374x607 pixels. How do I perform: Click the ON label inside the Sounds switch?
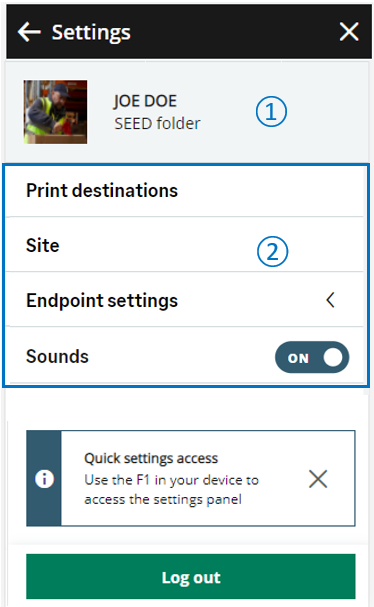(x=298, y=358)
